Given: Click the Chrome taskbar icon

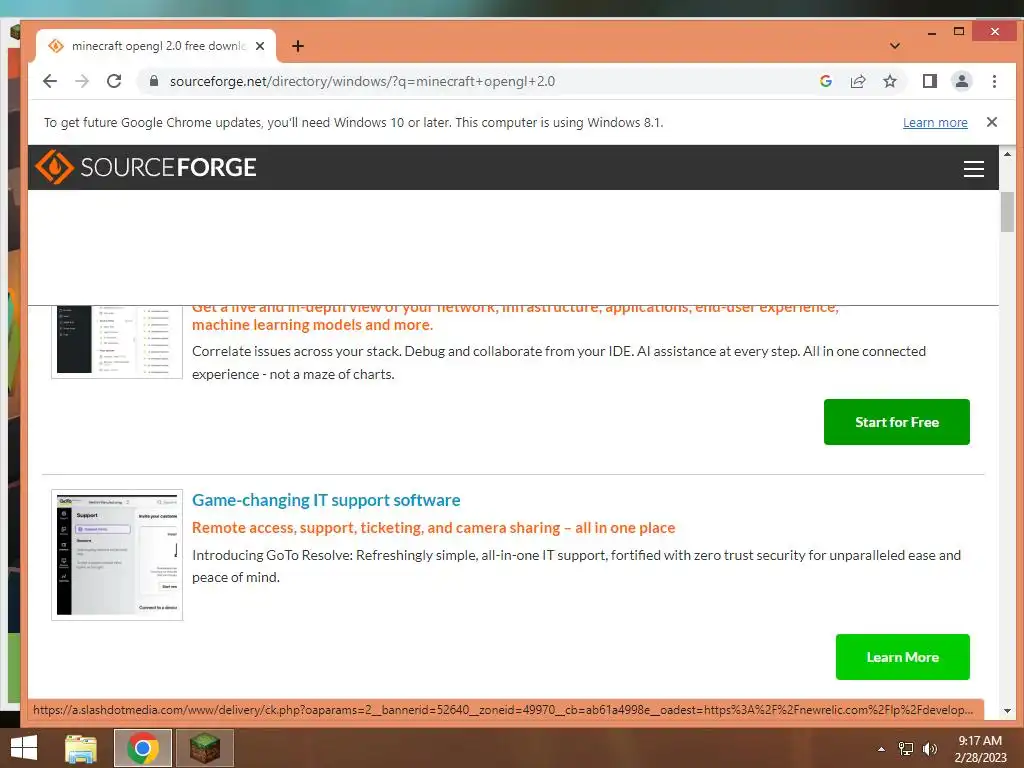Looking at the screenshot, I should pyautogui.click(x=142, y=748).
